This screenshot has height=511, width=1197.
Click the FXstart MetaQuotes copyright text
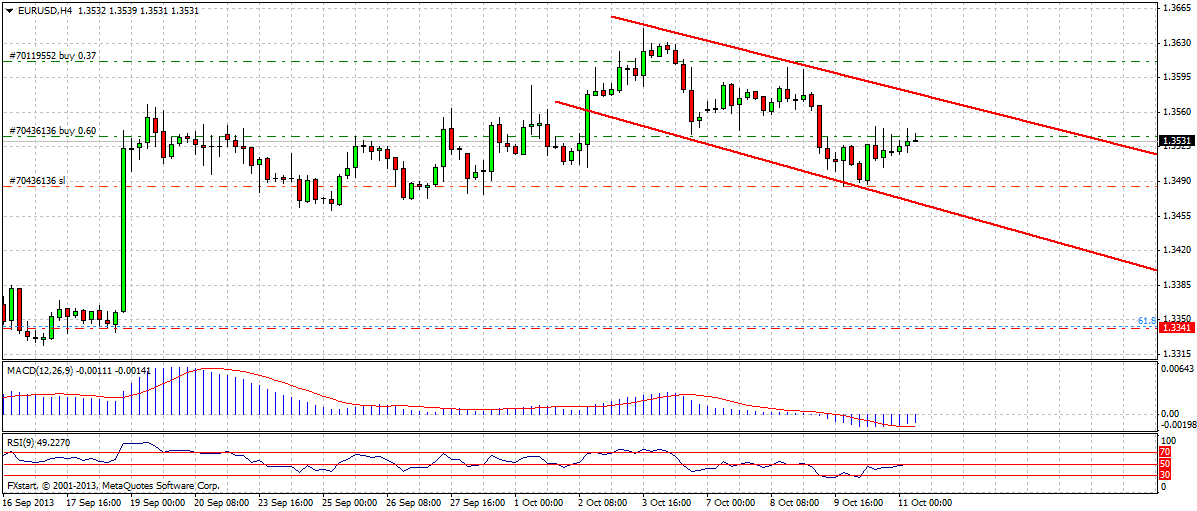[113, 485]
